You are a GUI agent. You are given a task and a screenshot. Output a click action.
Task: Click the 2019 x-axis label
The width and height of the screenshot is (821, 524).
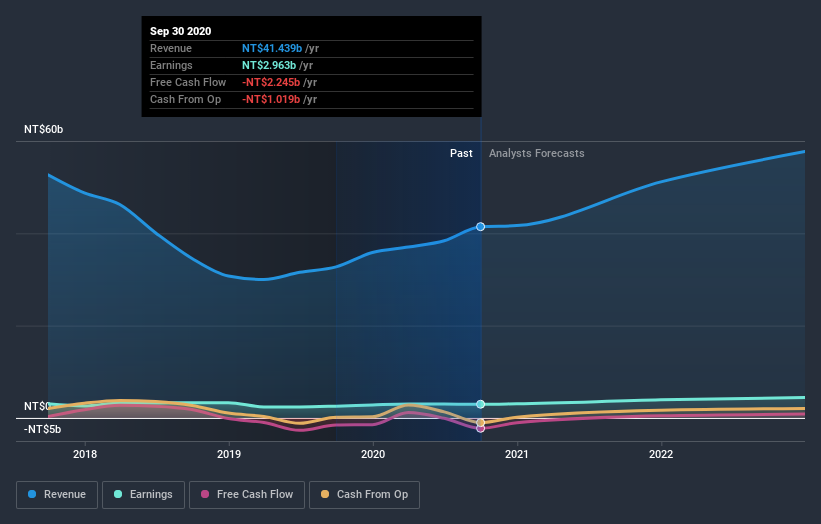[229, 454]
